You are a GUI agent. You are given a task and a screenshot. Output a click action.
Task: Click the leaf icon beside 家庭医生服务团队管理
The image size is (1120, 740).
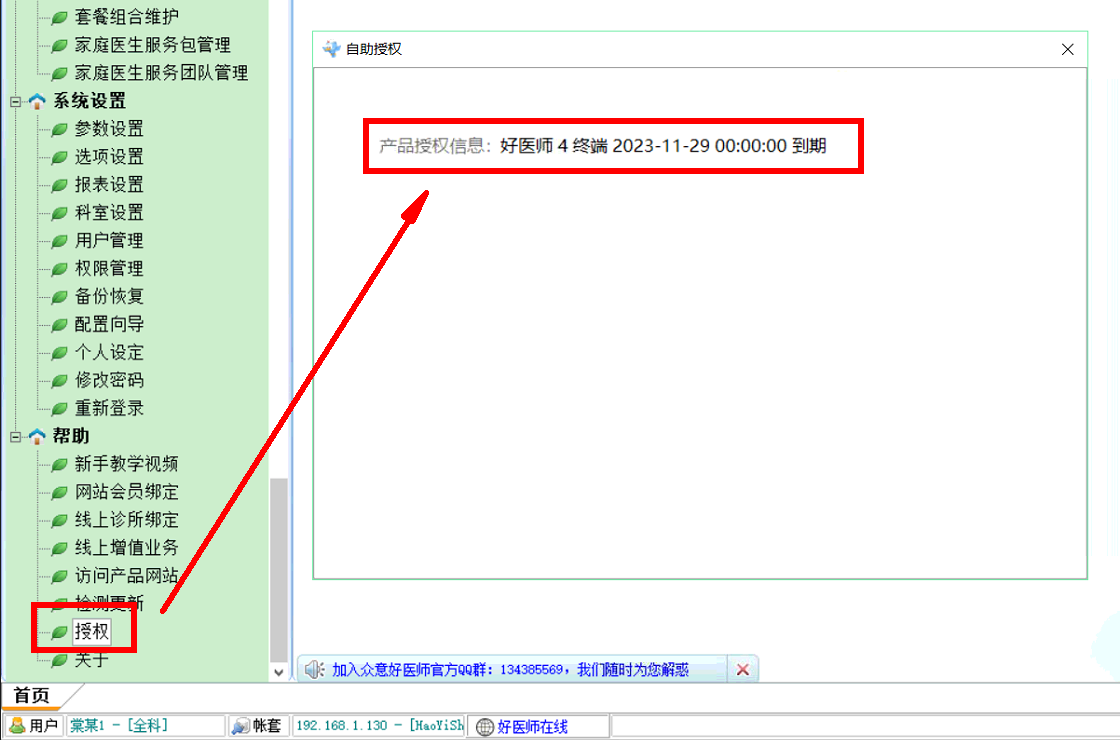[59, 74]
